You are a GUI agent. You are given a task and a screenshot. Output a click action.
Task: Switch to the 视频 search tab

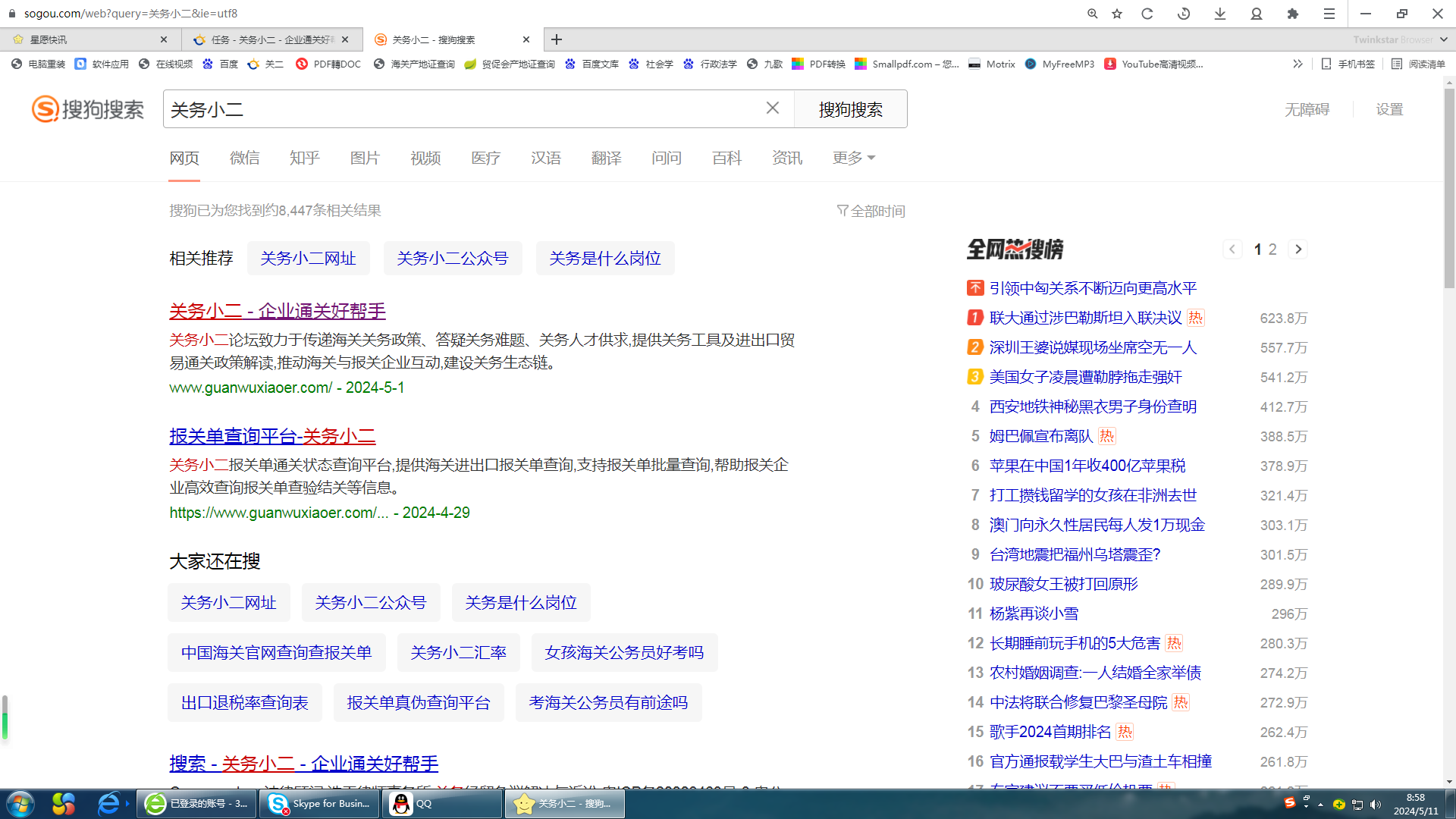pyautogui.click(x=425, y=158)
